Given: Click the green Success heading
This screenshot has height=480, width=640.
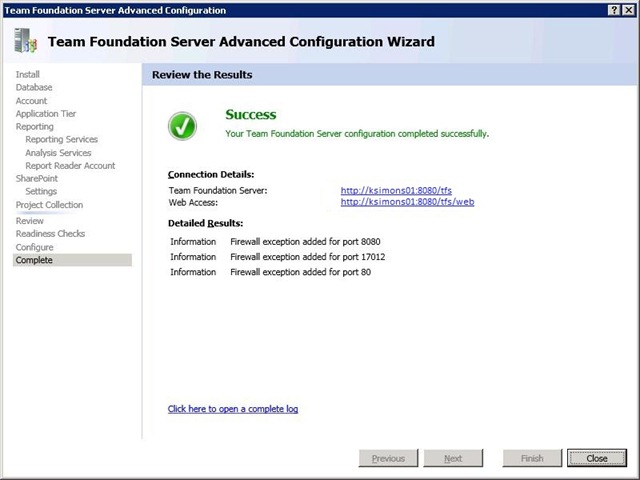Looking at the screenshot, I should [x=251, y=114].
